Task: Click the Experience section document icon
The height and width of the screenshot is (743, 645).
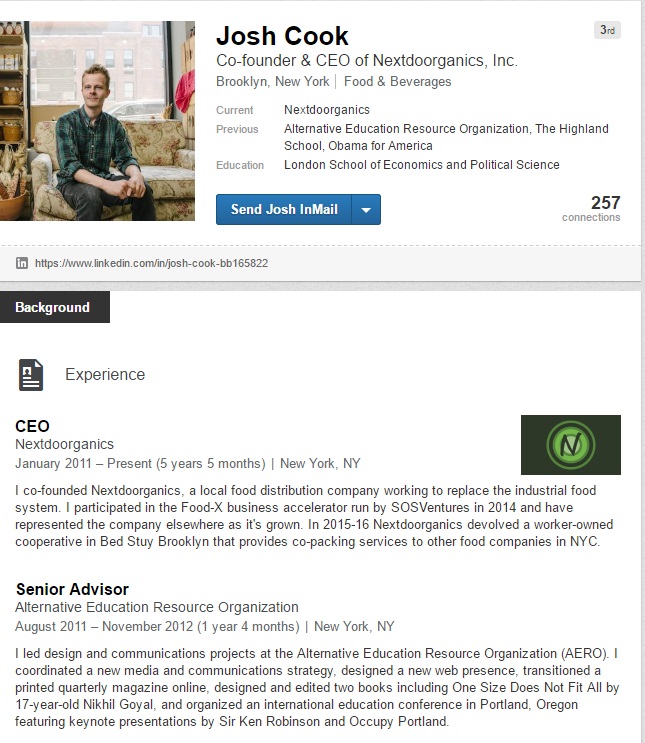Action: tap(31, 374)
